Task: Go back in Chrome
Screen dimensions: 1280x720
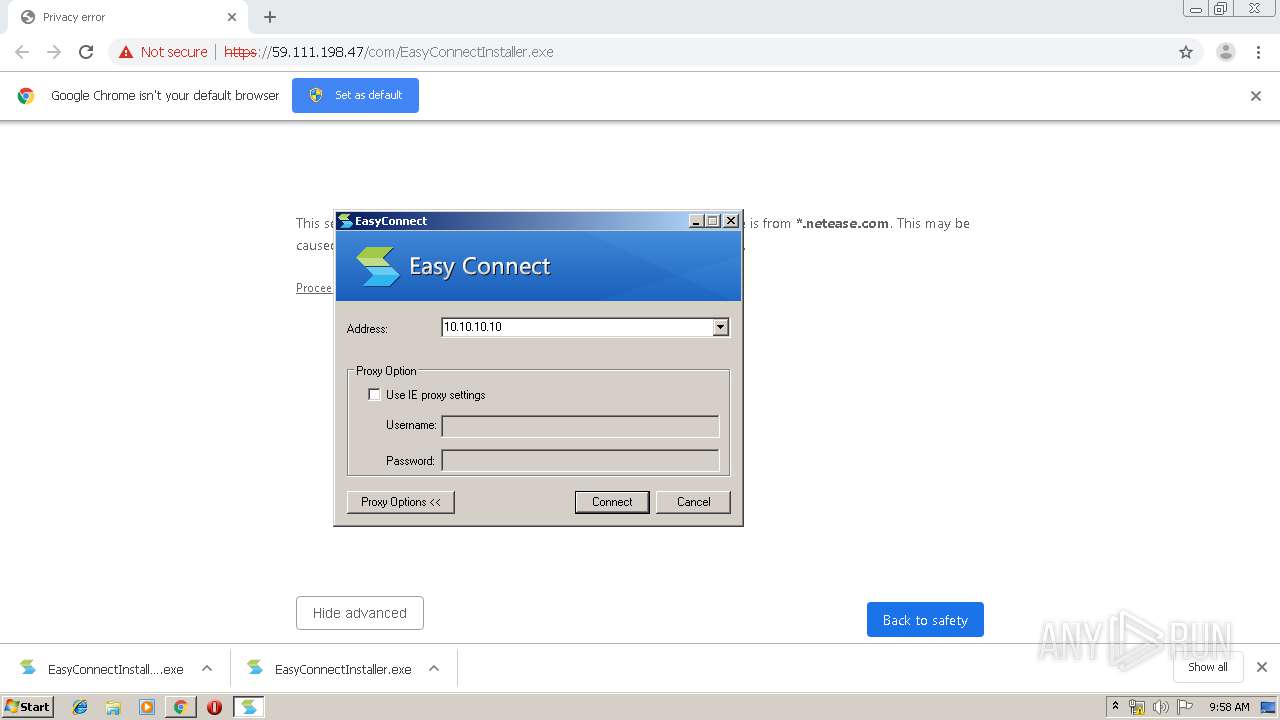Action: (x=22, y=52)
